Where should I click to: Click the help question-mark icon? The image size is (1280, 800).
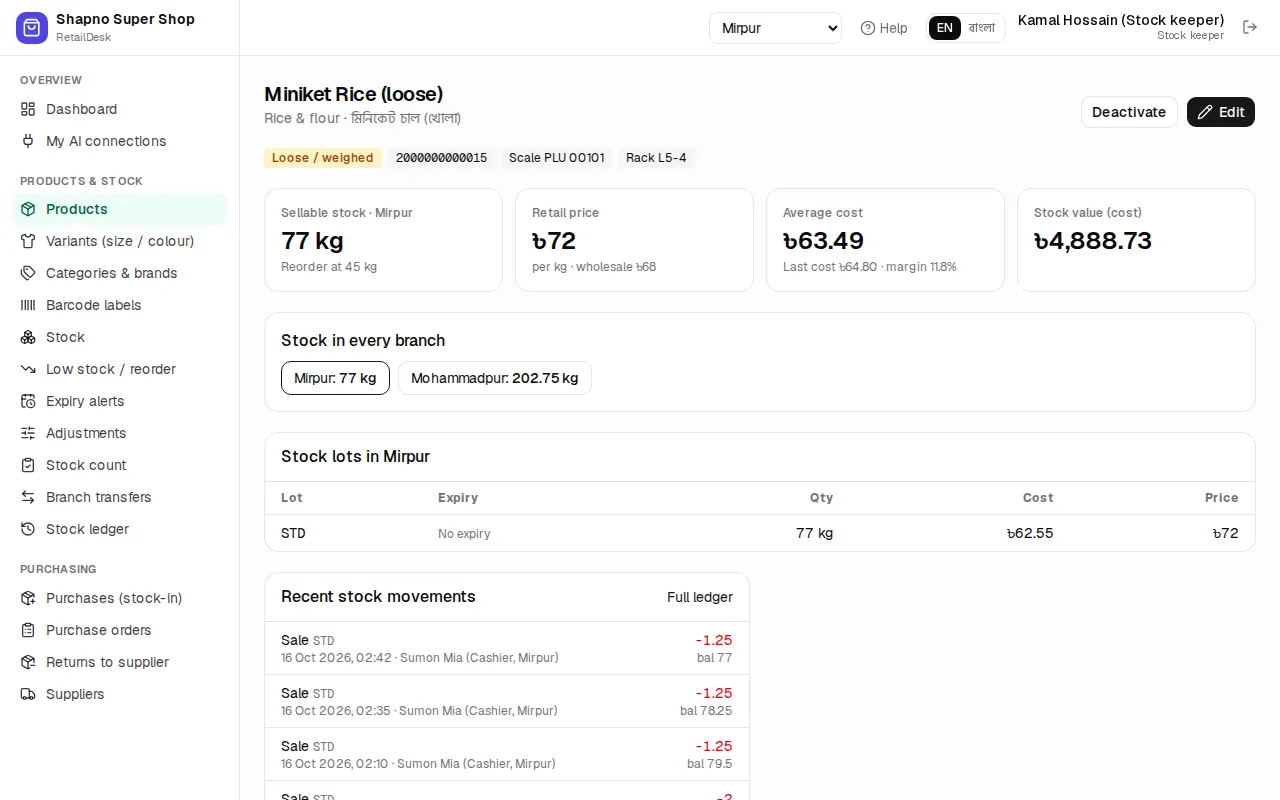(x=868, y=28)
